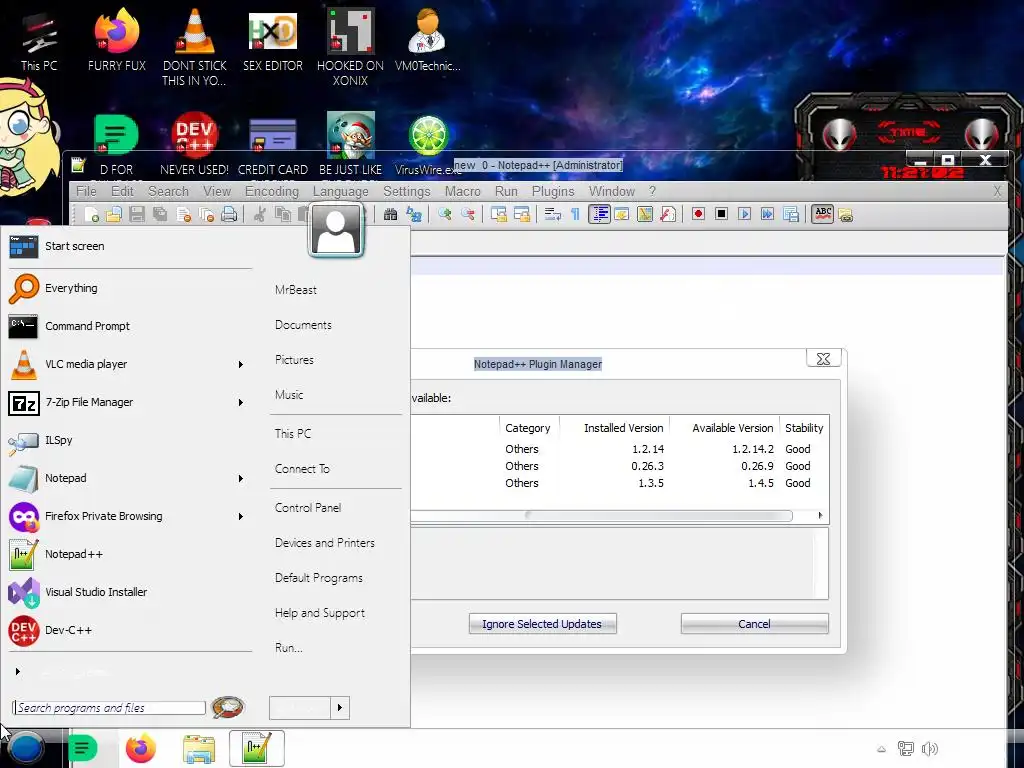Click Firefox icon on taskbar
Image resolution: width=1024 pixels, height=768 pixels.
click(141, 748)
